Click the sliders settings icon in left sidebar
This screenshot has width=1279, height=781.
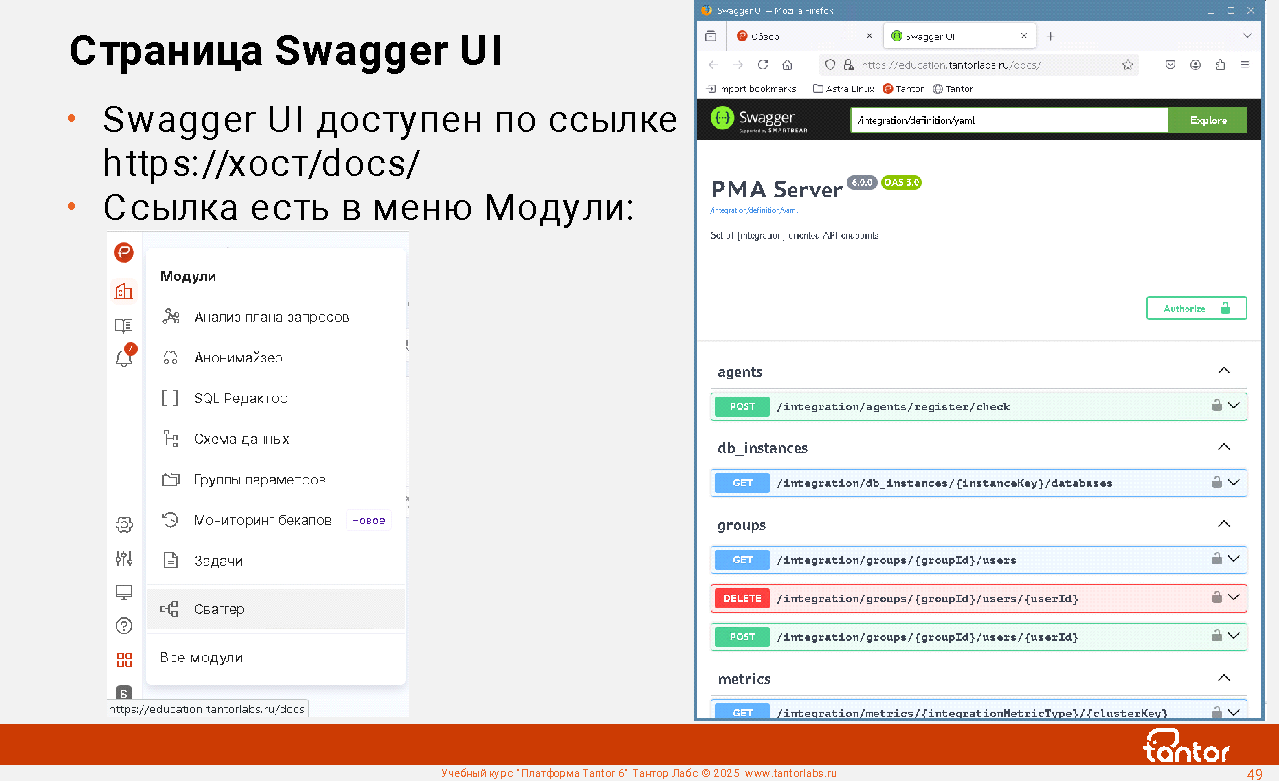[124, 558]
